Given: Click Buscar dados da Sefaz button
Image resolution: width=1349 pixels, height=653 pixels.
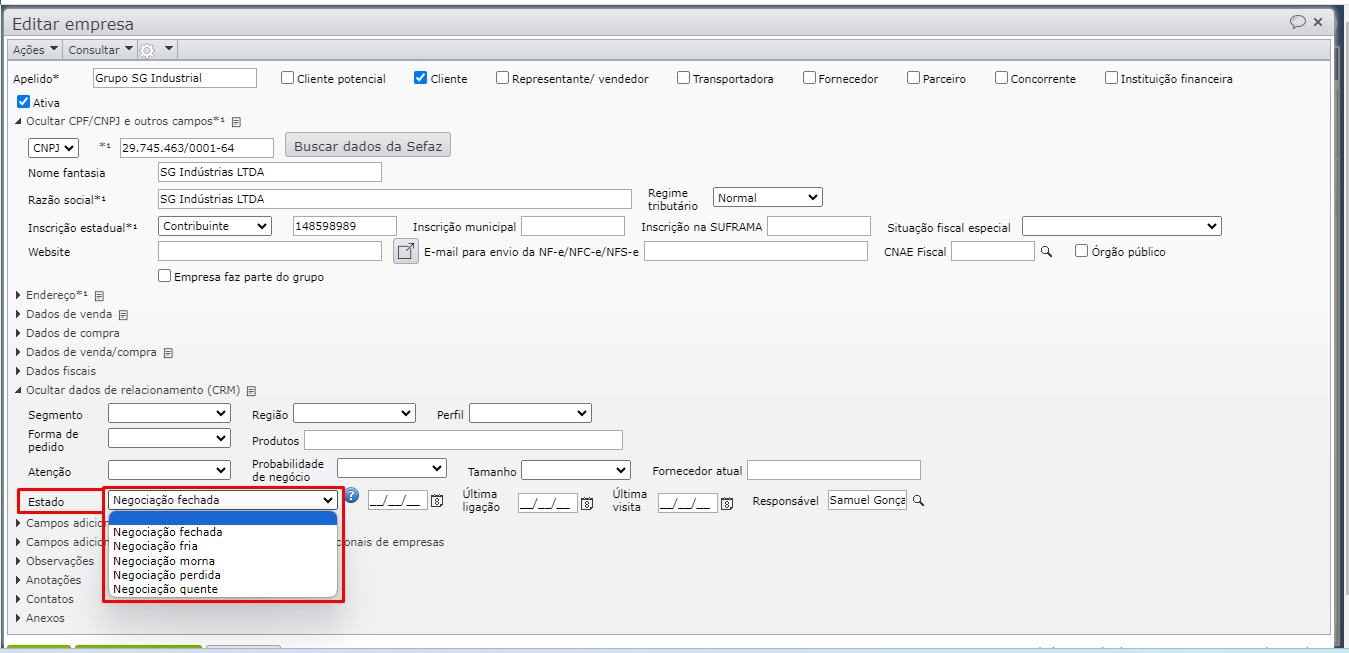Looking at the screenshot, I should 368,146.
